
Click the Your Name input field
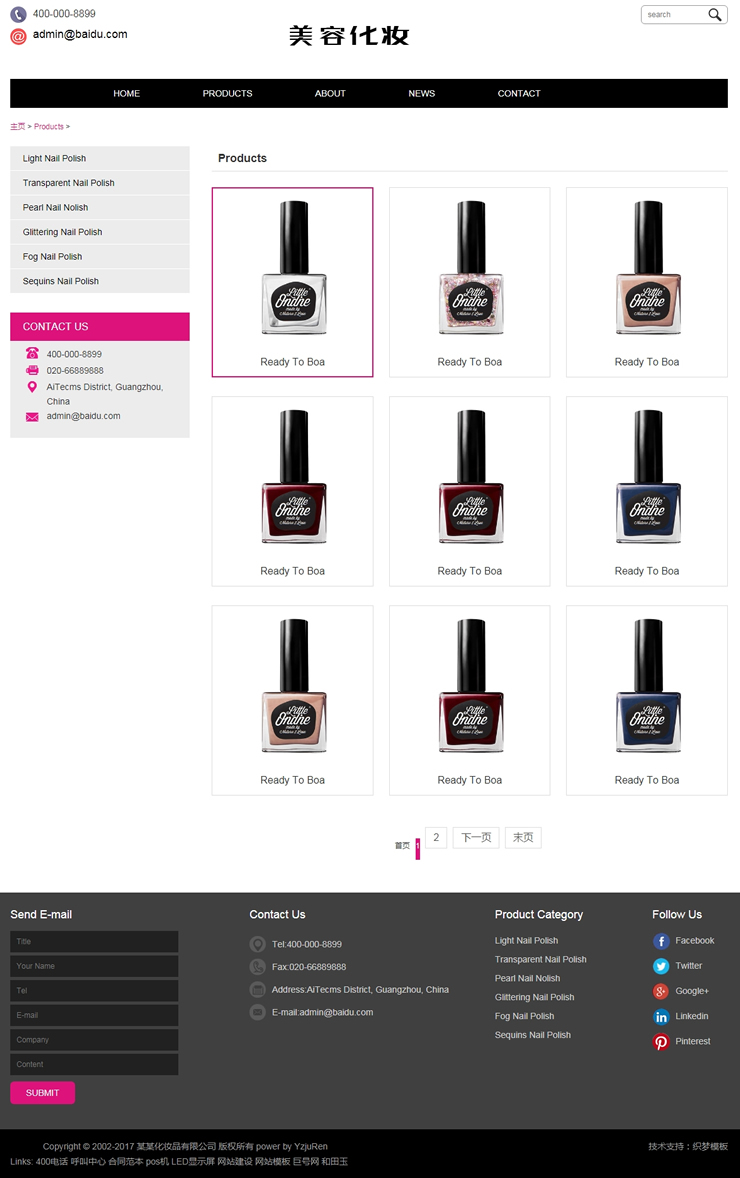pos(94,966)
